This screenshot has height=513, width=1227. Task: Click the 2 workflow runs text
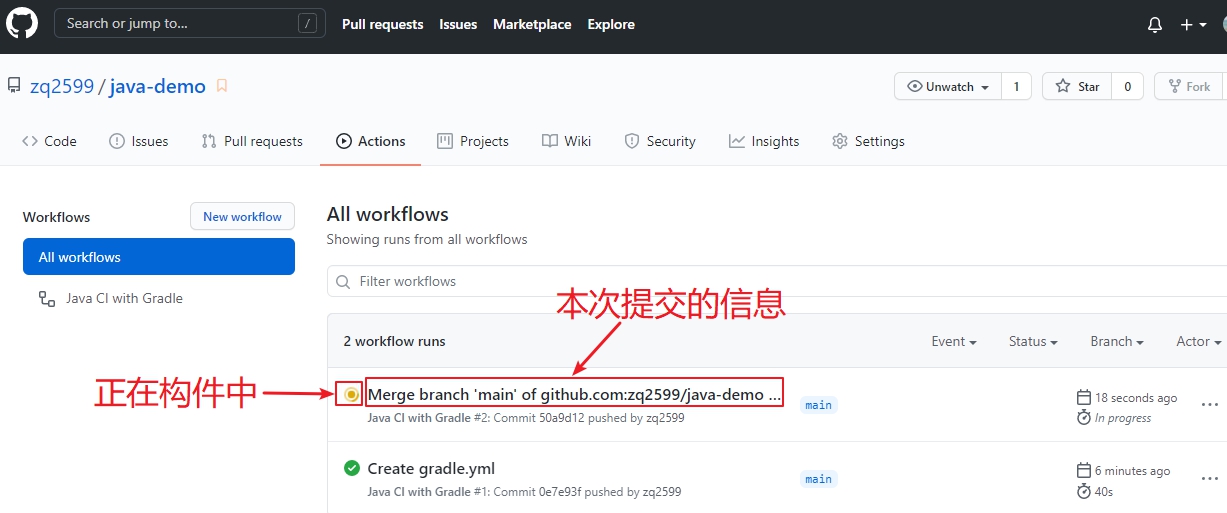tap(394, 341)
